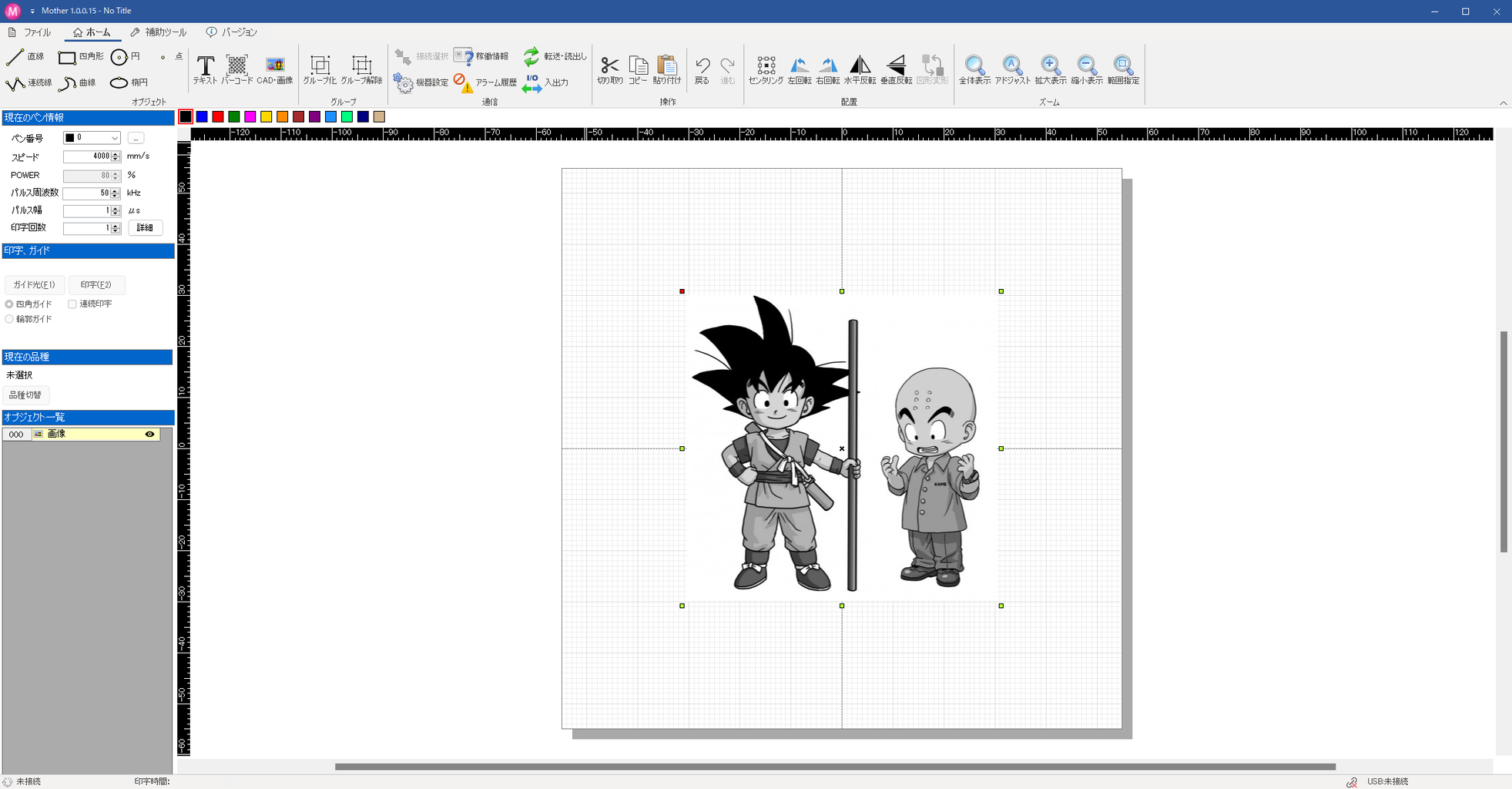Screen dimensions: 1512x789
Task: Enable the 連続印字 checkbox
Action: [72, 304]
